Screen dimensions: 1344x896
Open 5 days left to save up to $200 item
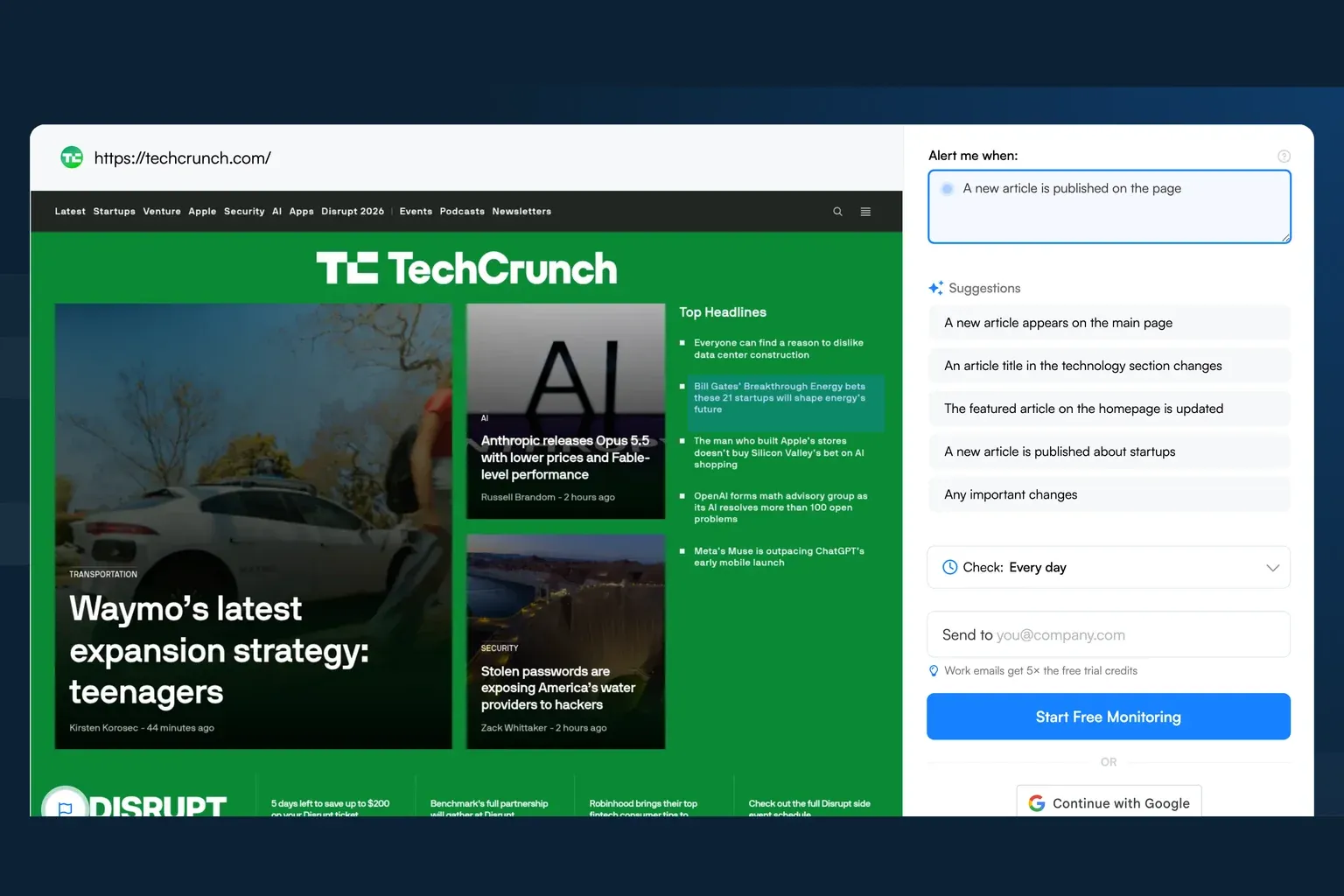pyautogui.click(x=330, y=808)
